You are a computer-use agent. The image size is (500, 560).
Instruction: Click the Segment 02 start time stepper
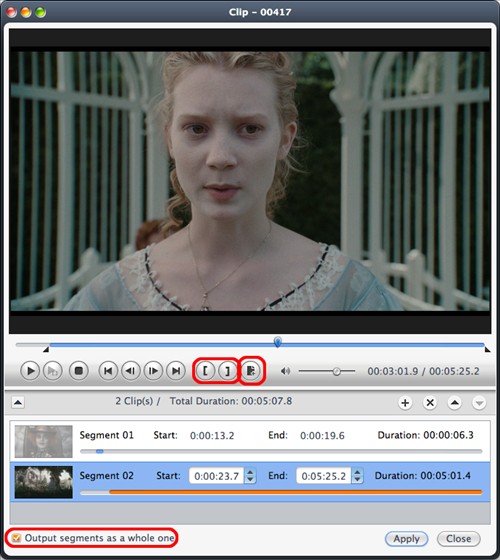click(x=250, y=476)
